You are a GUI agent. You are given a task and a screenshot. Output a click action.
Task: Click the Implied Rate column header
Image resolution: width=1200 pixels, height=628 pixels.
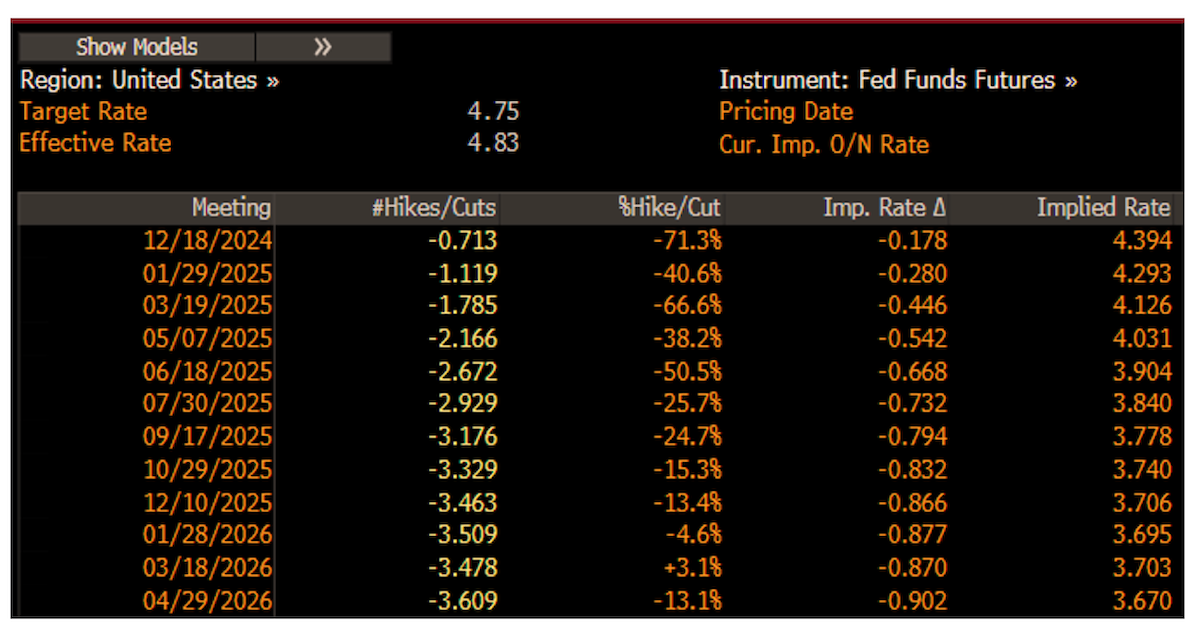pyautogui.click(x=1103, y=208)
